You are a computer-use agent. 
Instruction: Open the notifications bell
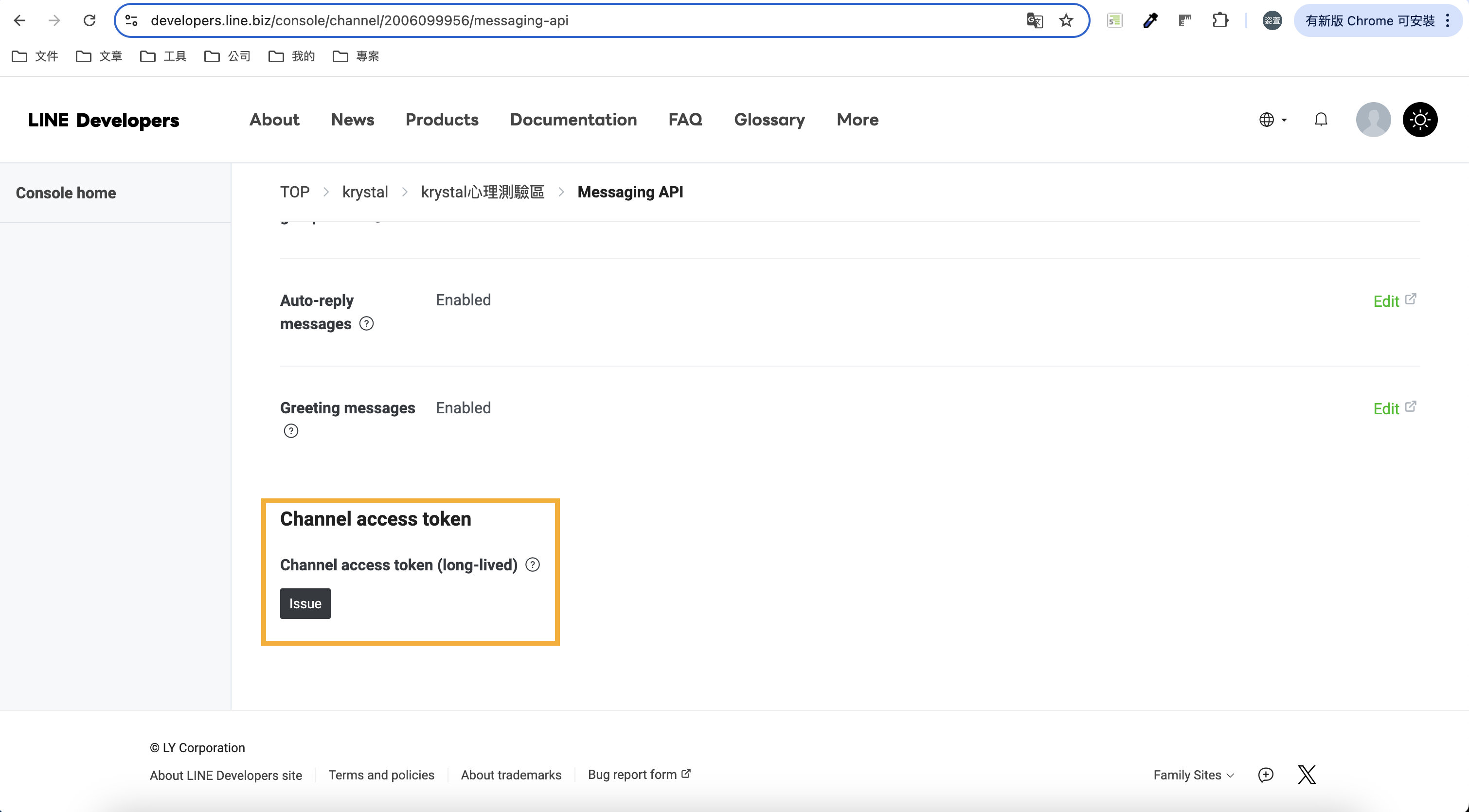(x=1321, y=120)
